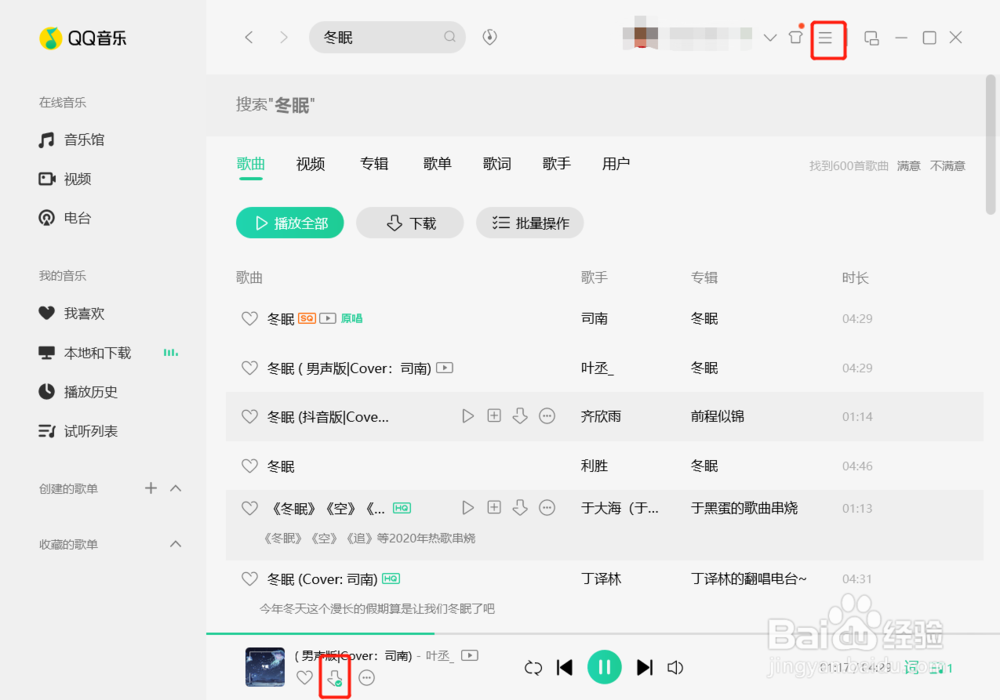This screenshot has width=1000, height=700.
Task: Like the current song in the player bar
Action: (x=303, y=678)
